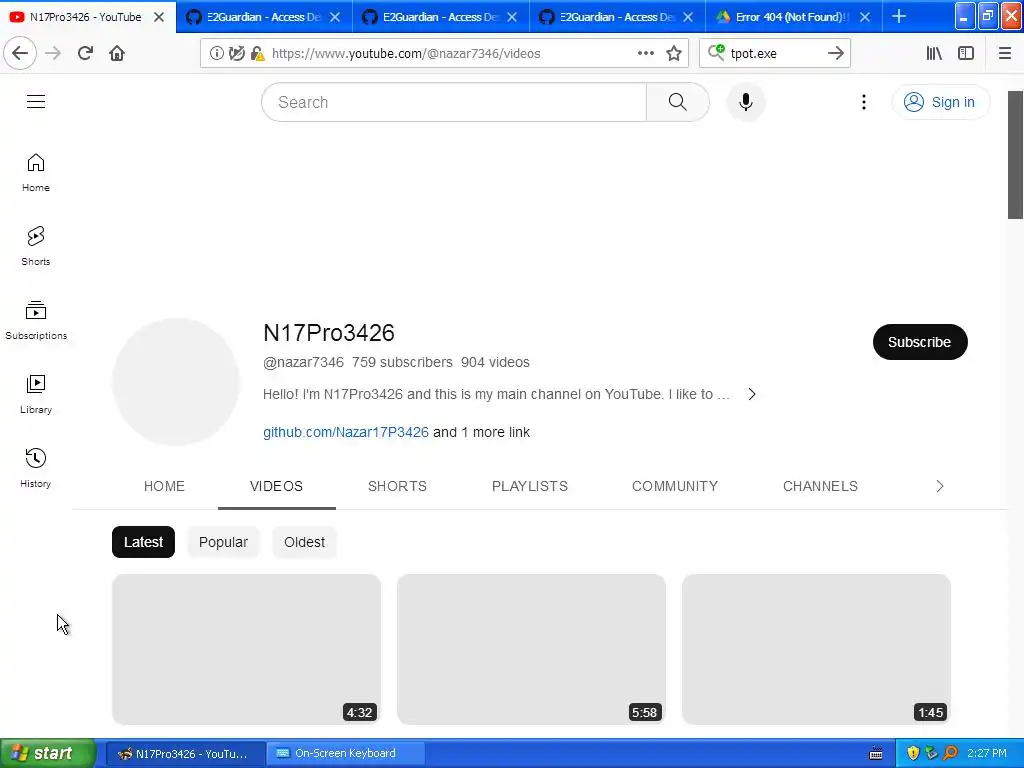Viewport: 1024px width, 768px height.
Task: Subscribe to N17Pro3426 channel
Action: point(920,342)
